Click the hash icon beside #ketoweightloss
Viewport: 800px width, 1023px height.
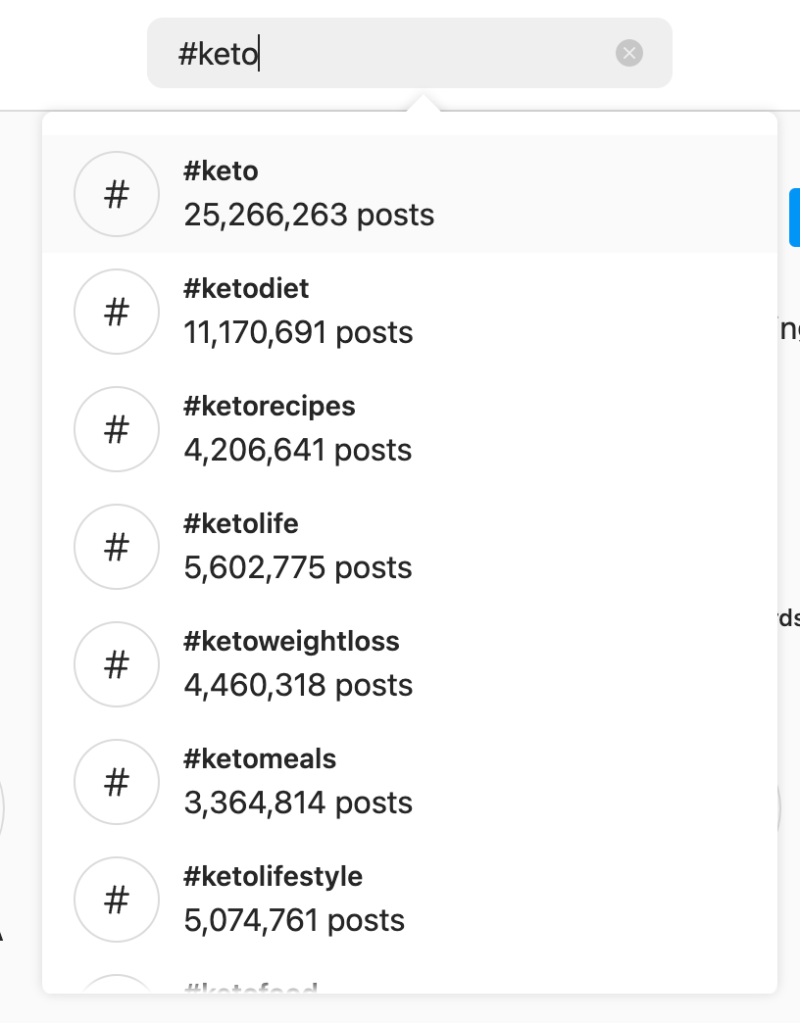point(116,664)
